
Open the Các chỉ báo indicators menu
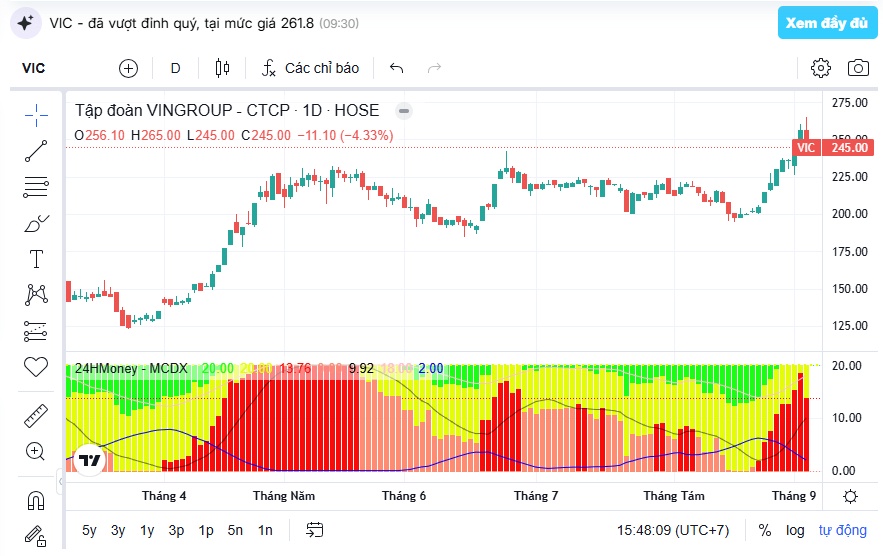click(x=310, y=68)
